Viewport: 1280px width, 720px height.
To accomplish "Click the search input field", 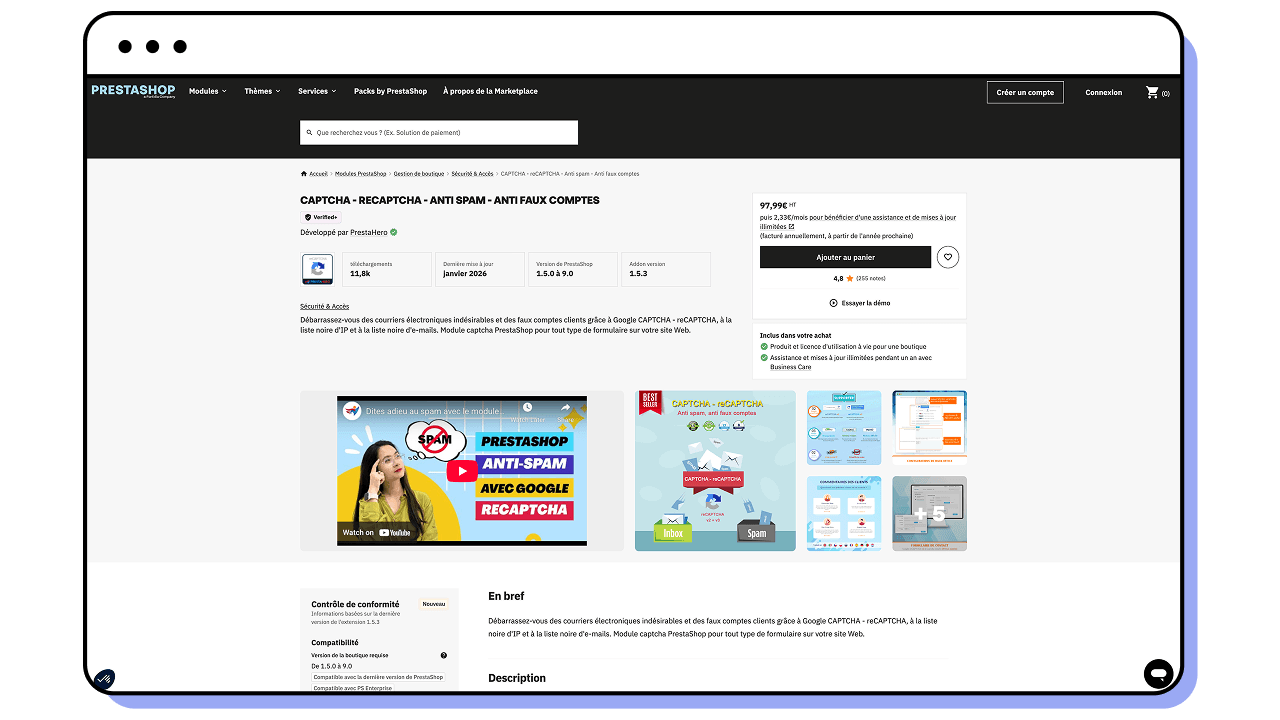I will click(439, 132).
